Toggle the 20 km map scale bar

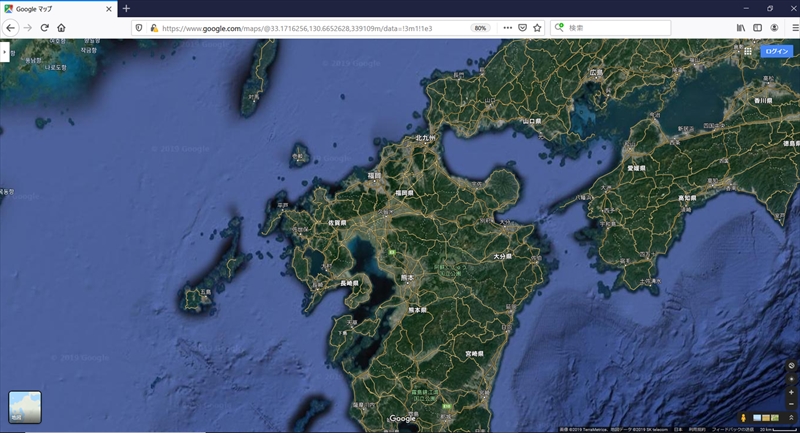tap(779, 429)
